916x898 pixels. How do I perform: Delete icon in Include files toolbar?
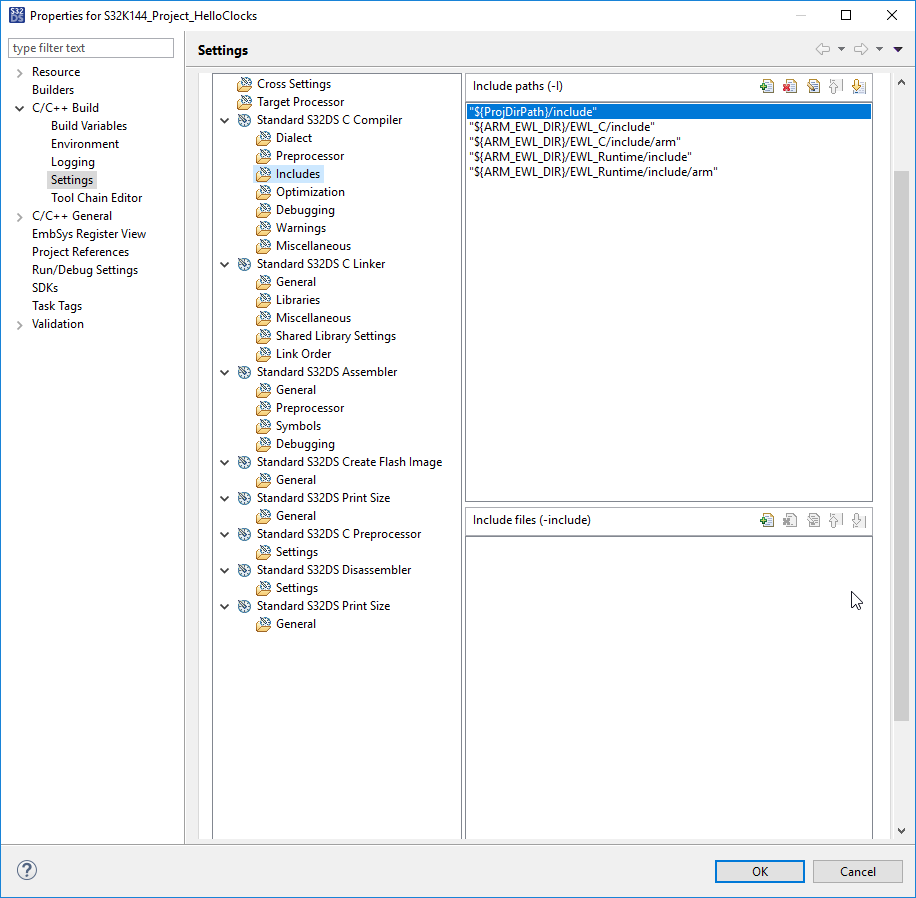pyautogui.click(x=790, y=520)
